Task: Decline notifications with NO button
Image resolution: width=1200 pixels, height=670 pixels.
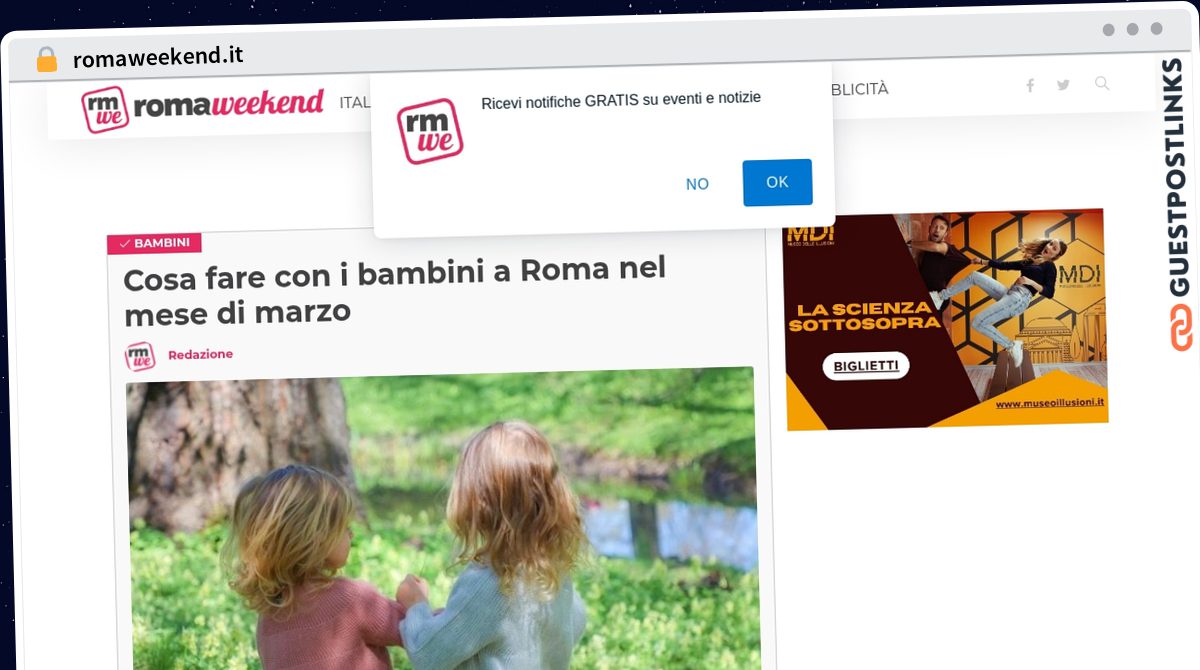Action: (x=697, y=184)
